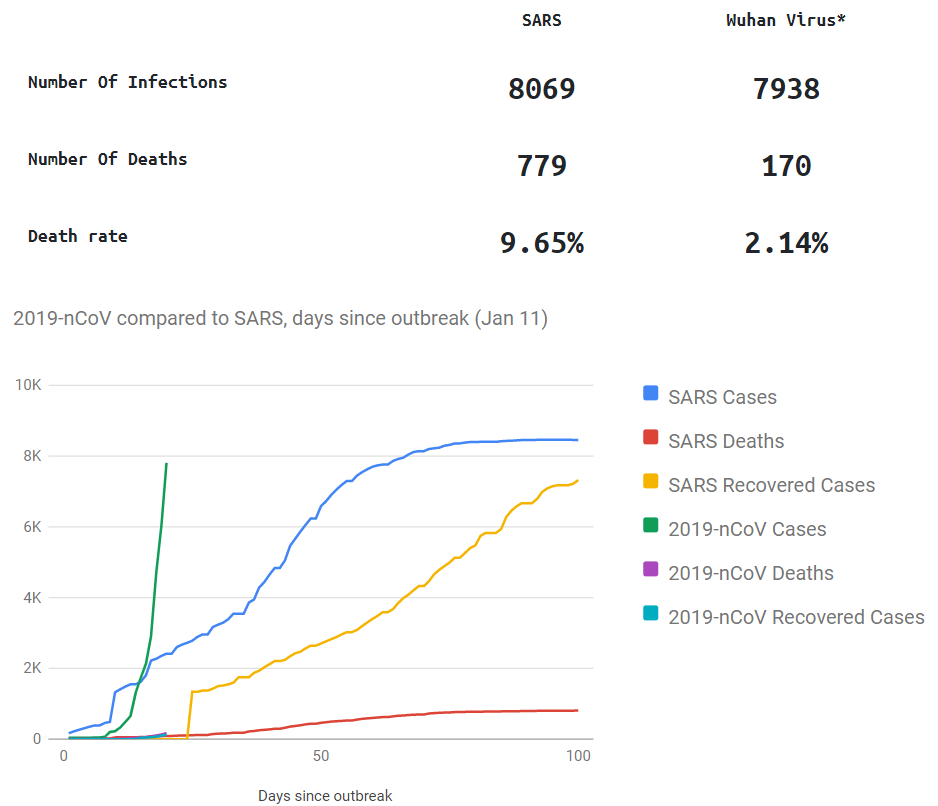Click the SARS infections value 8069
This screenshot has height=806, width=938.
click(x=542, y=89)
